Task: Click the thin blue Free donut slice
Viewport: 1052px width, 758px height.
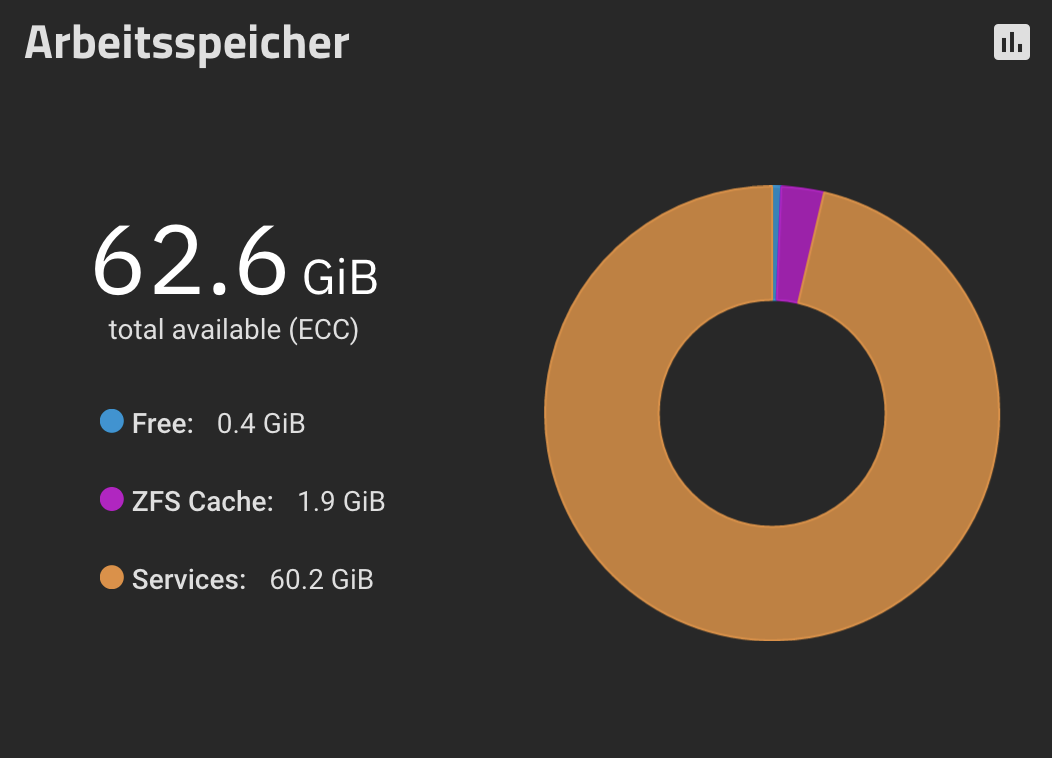Action: 776,243
